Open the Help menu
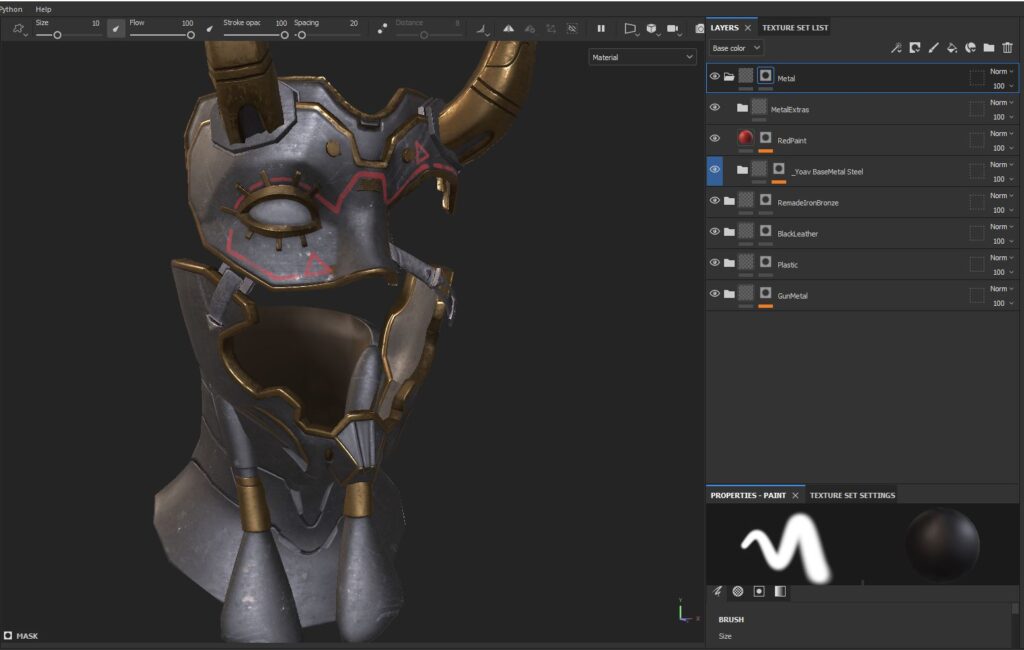The height and width of the screenshot is (650, 1024). coord(43,9)
